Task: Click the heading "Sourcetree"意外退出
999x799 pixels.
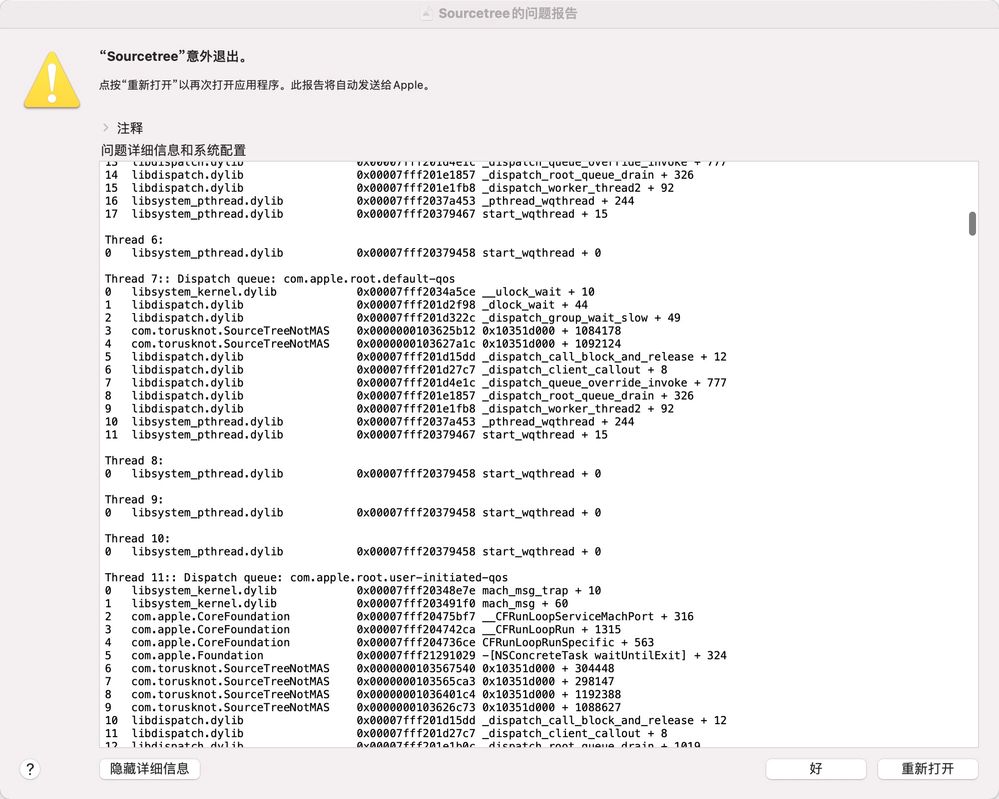Action: tap(173, 56)
